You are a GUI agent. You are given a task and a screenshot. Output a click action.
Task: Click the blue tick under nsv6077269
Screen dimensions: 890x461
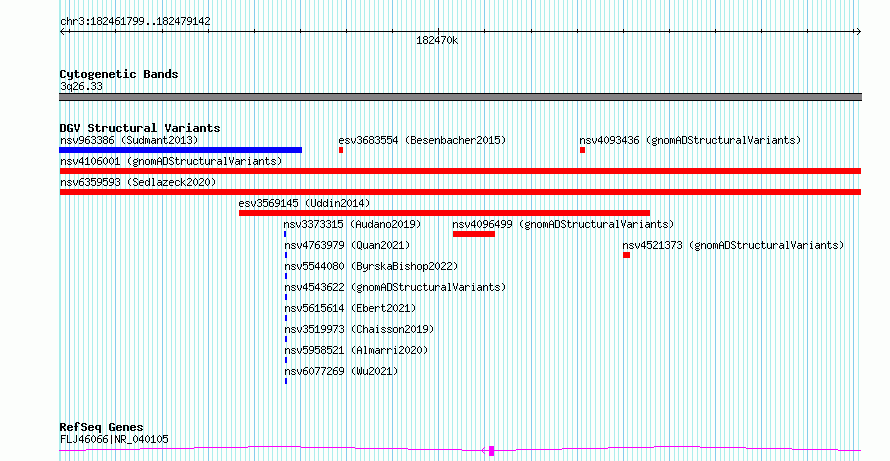point(286,381)
